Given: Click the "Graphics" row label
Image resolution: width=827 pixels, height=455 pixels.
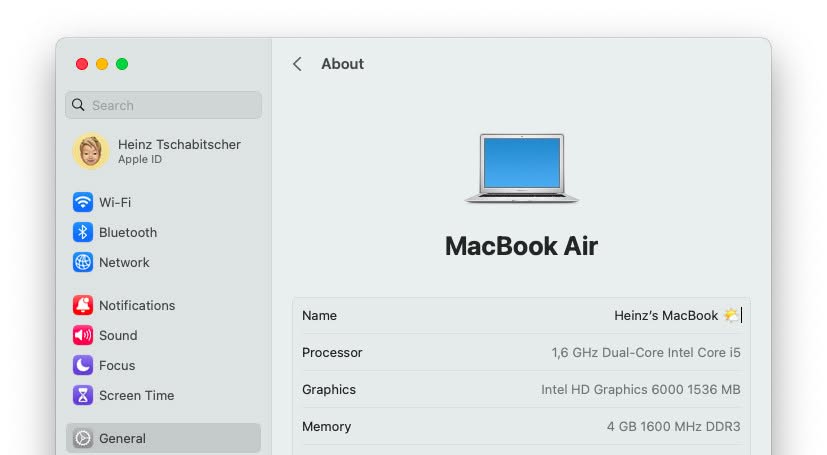Looking at the screenshot, I should pos(329,390).
